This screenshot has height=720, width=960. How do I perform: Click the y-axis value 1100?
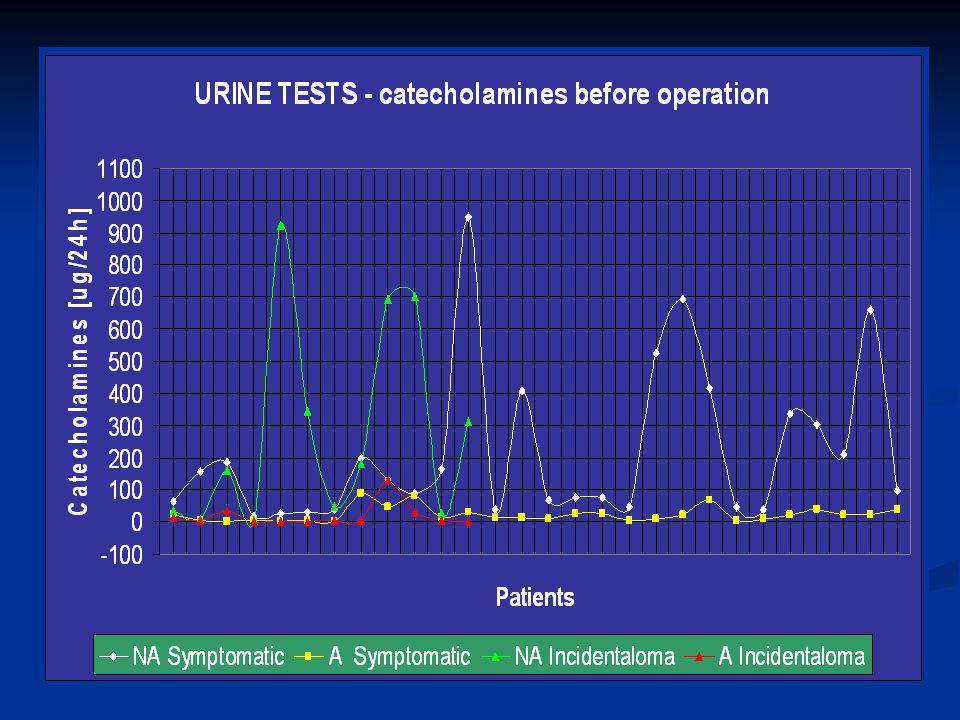pos(120,170)
